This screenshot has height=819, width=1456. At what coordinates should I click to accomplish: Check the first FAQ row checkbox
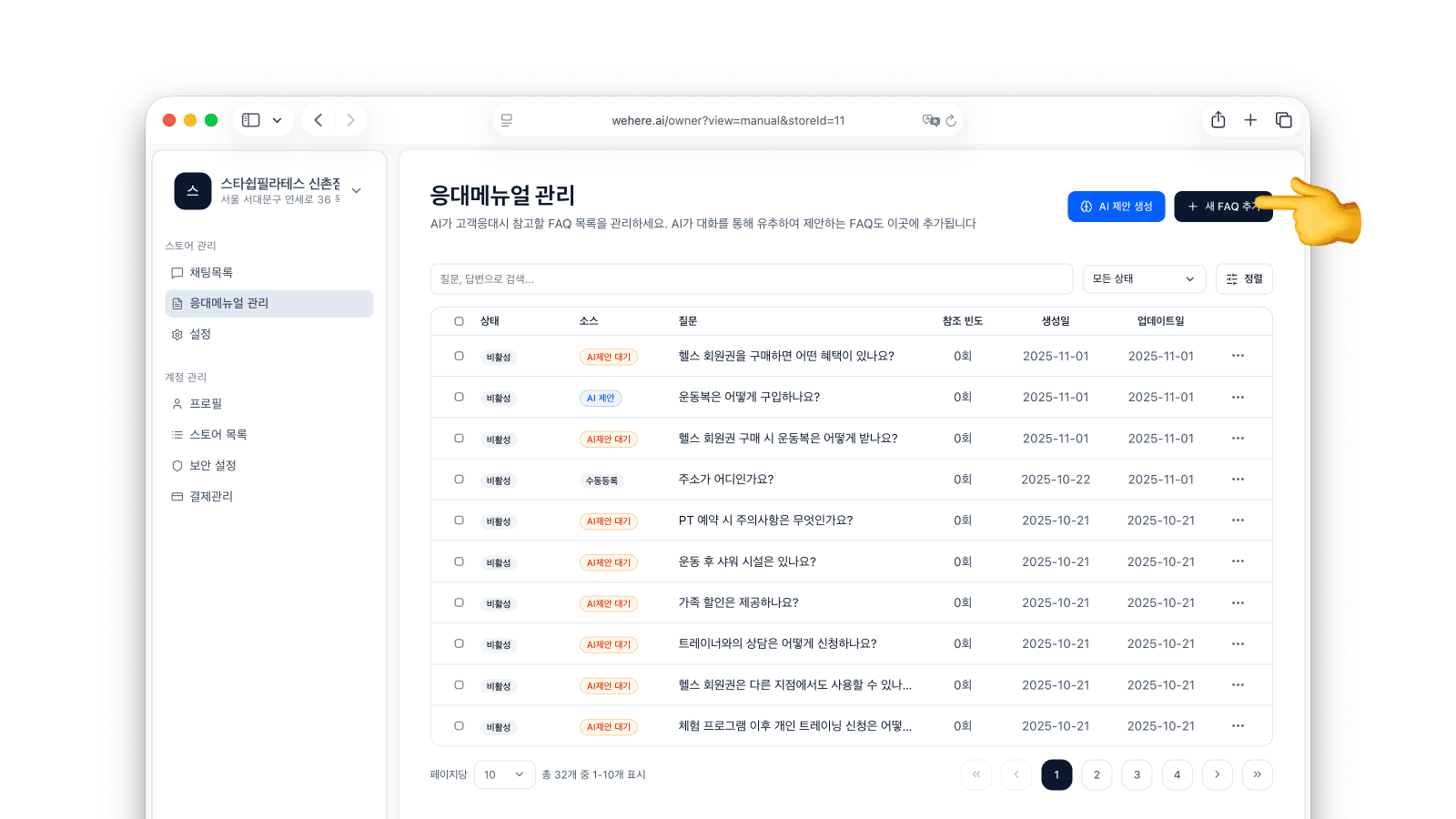coord(459,356)
